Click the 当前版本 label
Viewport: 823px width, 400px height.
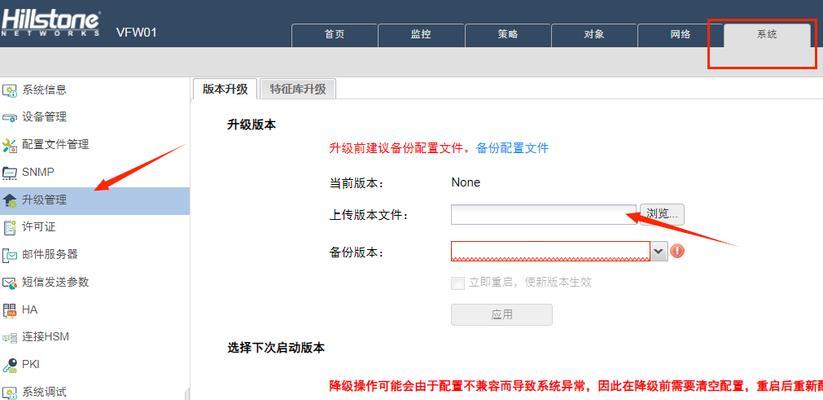[x=357, y=184]
